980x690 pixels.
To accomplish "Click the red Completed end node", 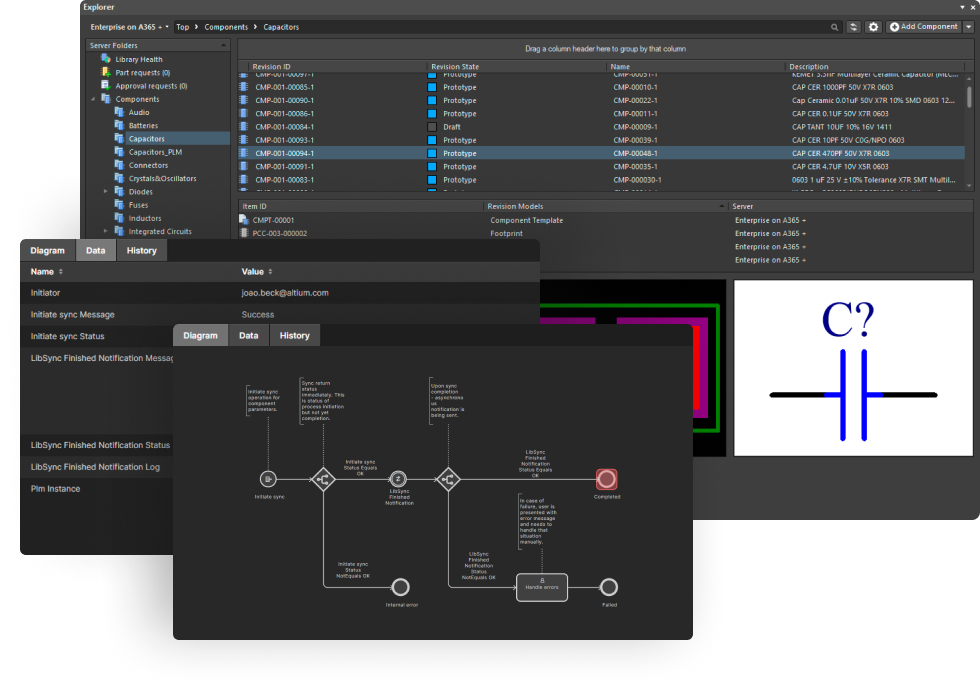I will point(606,479).
